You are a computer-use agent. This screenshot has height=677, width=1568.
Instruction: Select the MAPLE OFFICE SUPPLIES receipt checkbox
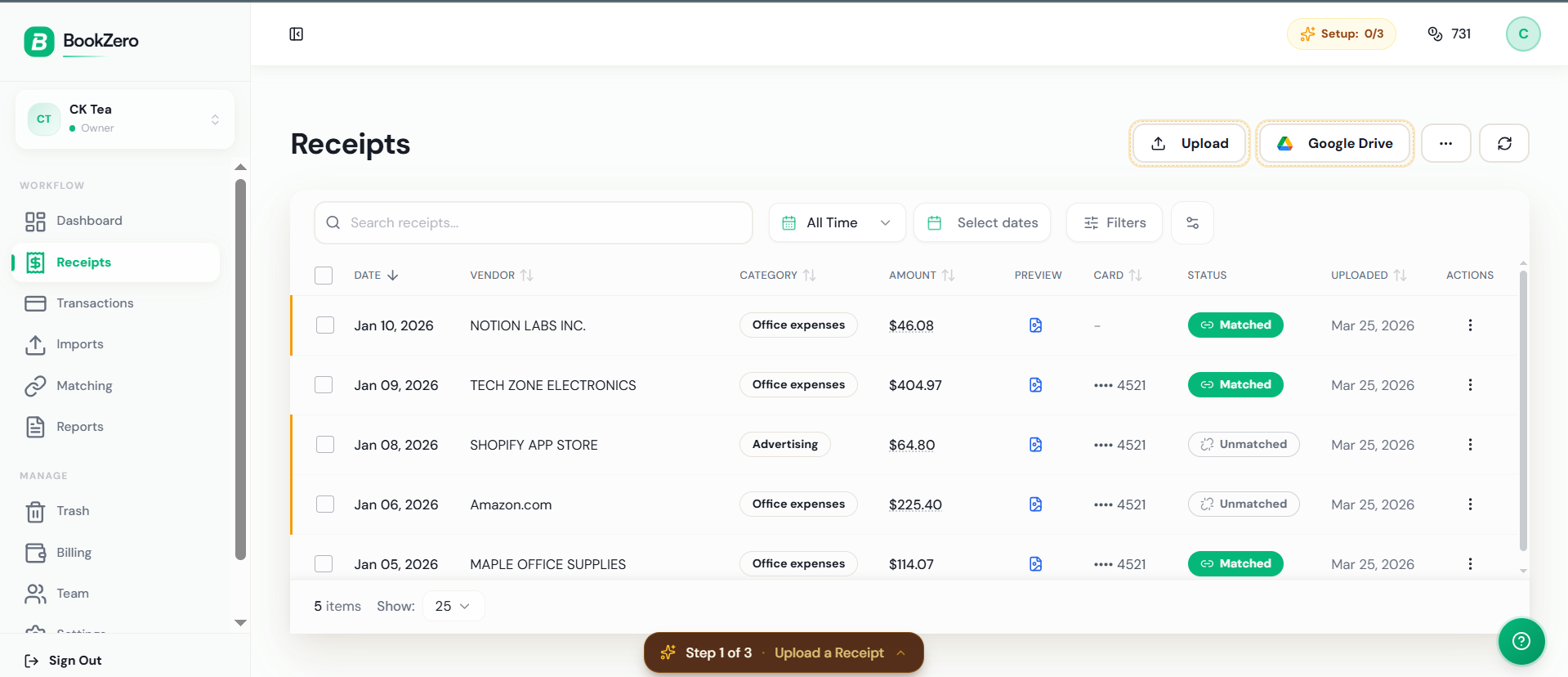pyautogui.click(x=324, y=564)
